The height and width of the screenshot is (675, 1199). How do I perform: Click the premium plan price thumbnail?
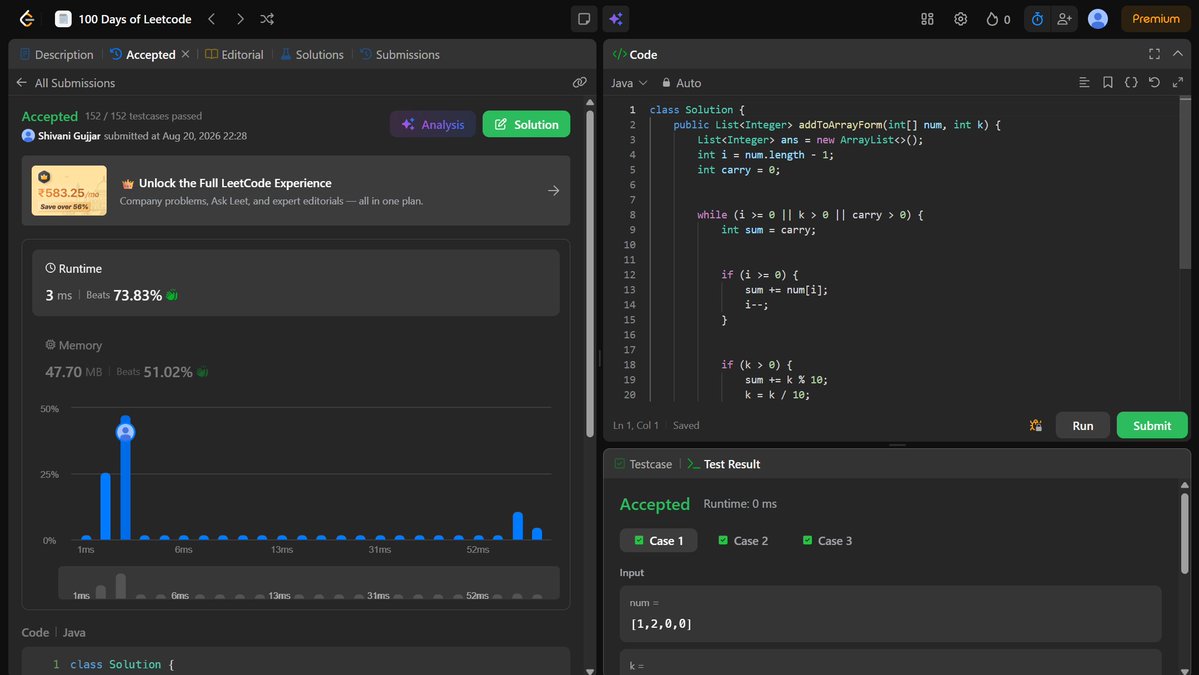[69, 190]
